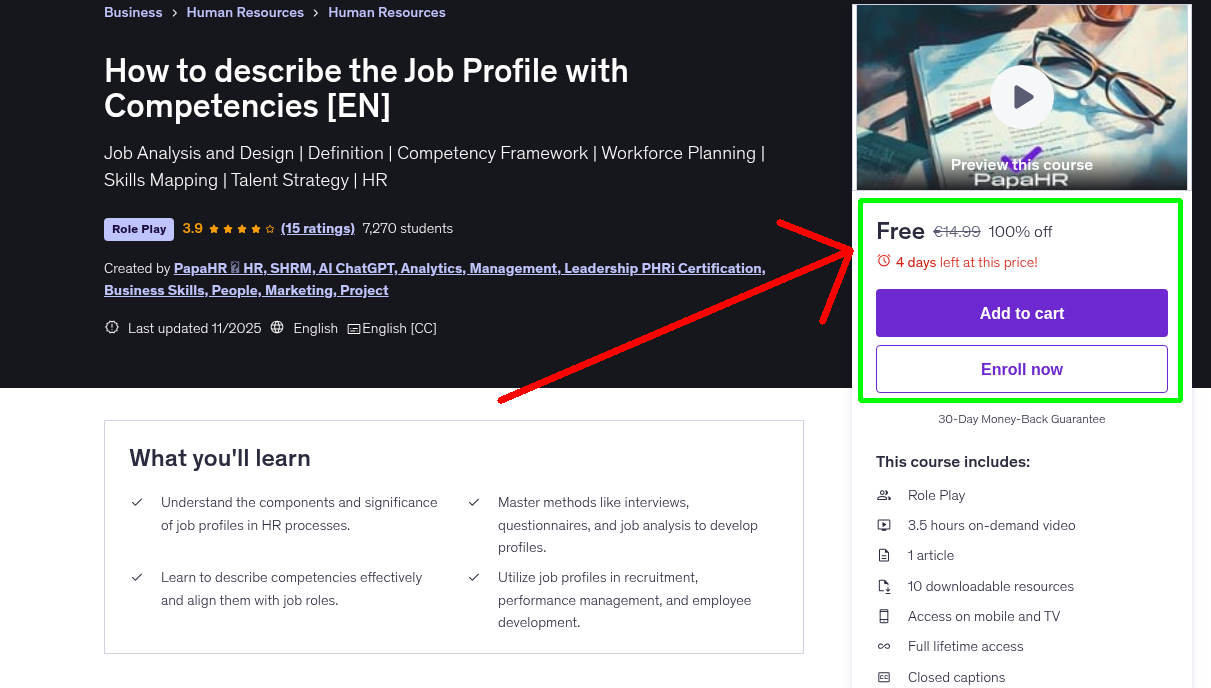
Task: Click the globe icon next to English
Action: (x=277, y=327)
